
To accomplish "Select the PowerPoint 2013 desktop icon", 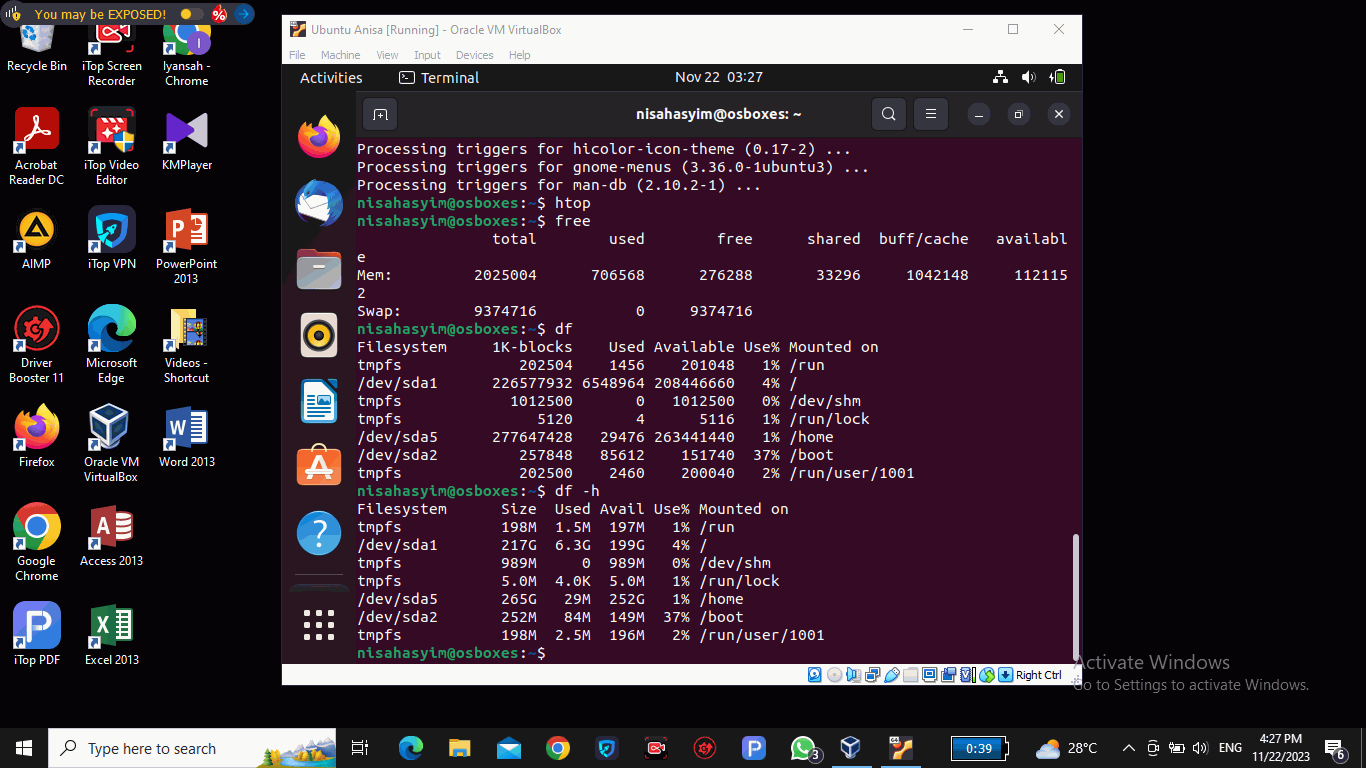I will click(x=187, y=246).
